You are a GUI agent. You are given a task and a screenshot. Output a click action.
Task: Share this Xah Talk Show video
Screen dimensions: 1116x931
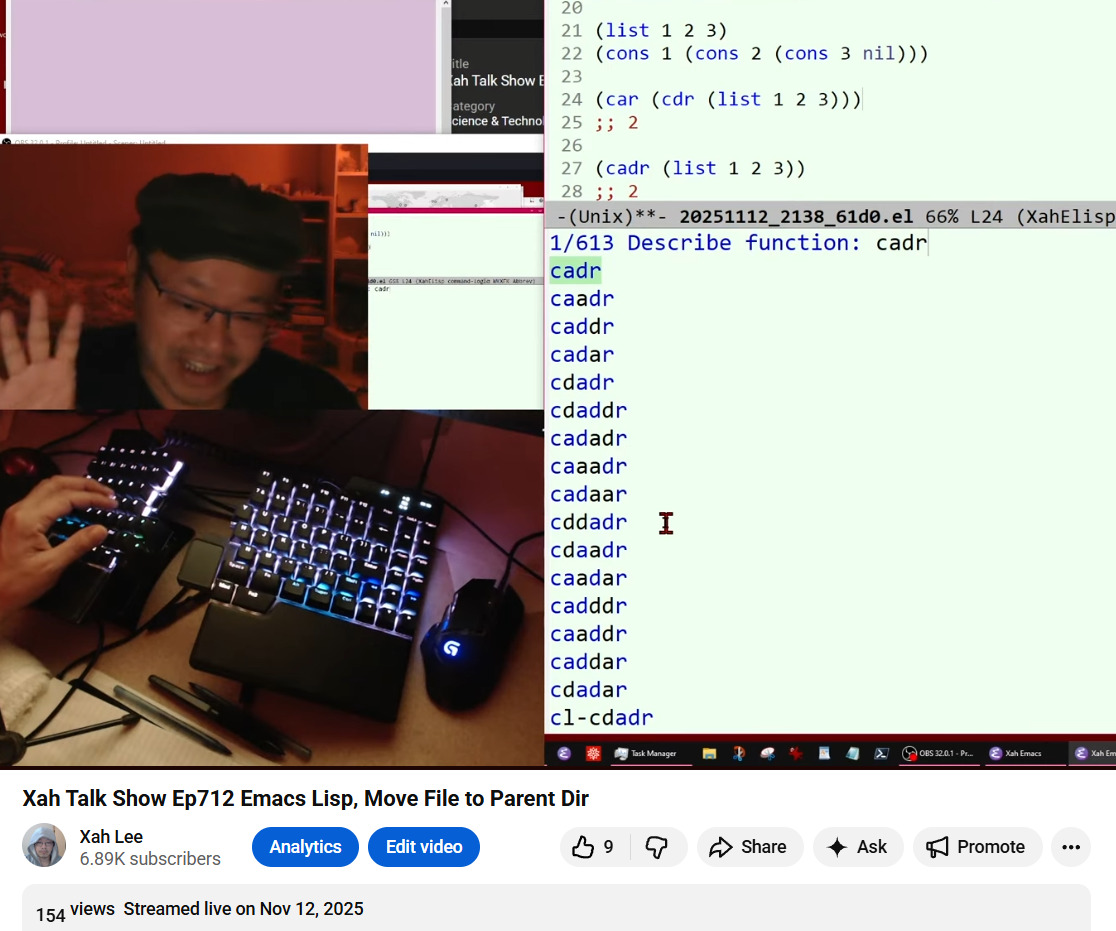pos(749,847)
